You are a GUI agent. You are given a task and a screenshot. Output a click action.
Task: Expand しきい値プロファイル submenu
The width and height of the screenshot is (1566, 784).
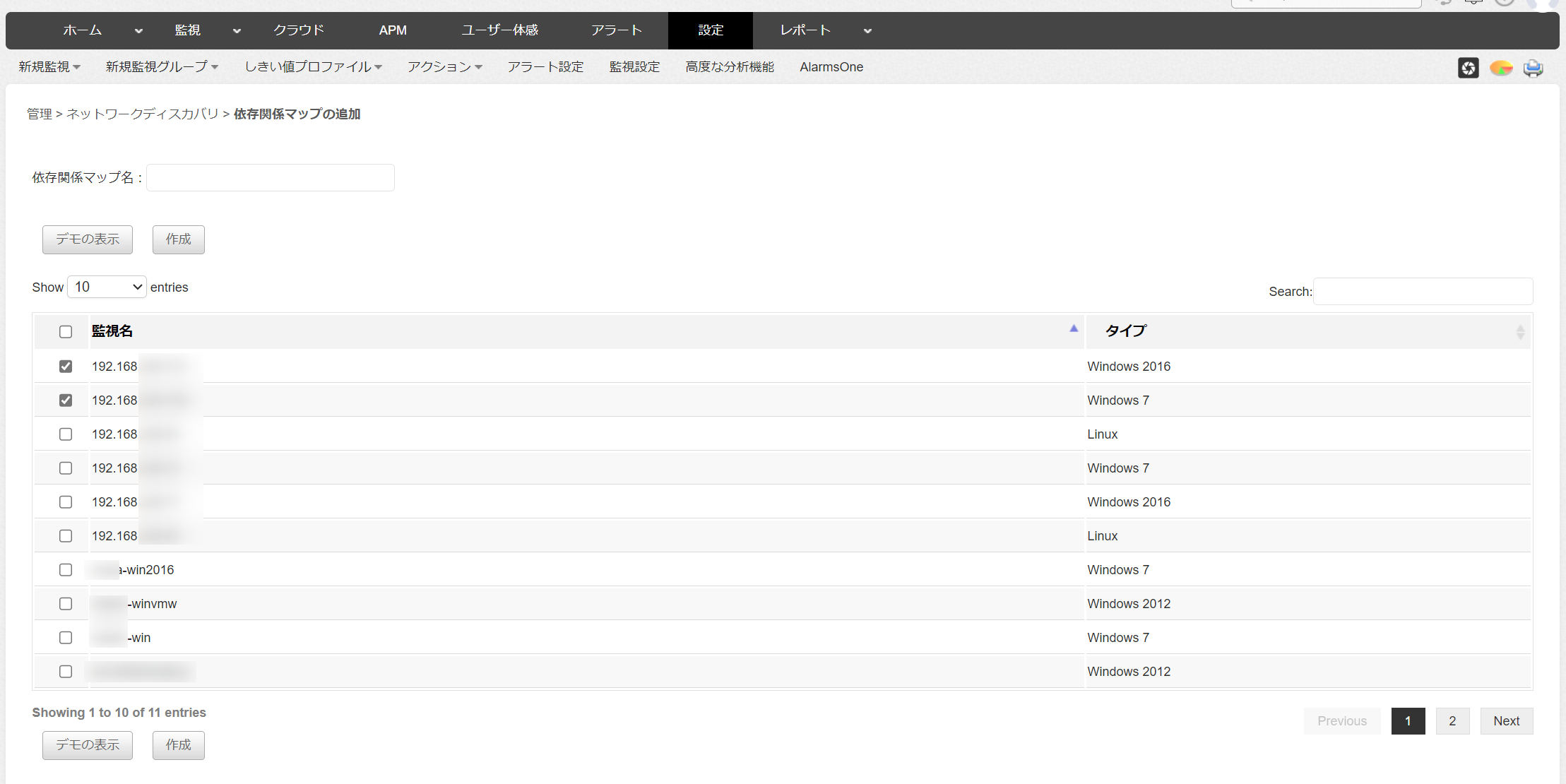pyautogui.click(x=313, y=67)
